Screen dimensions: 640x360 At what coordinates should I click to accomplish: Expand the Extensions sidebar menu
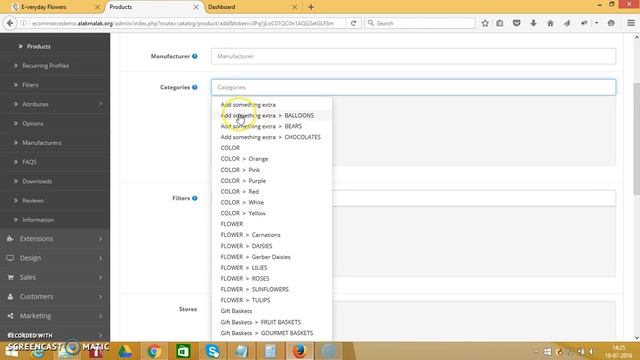pyautogui.click(x=55, y=239)
